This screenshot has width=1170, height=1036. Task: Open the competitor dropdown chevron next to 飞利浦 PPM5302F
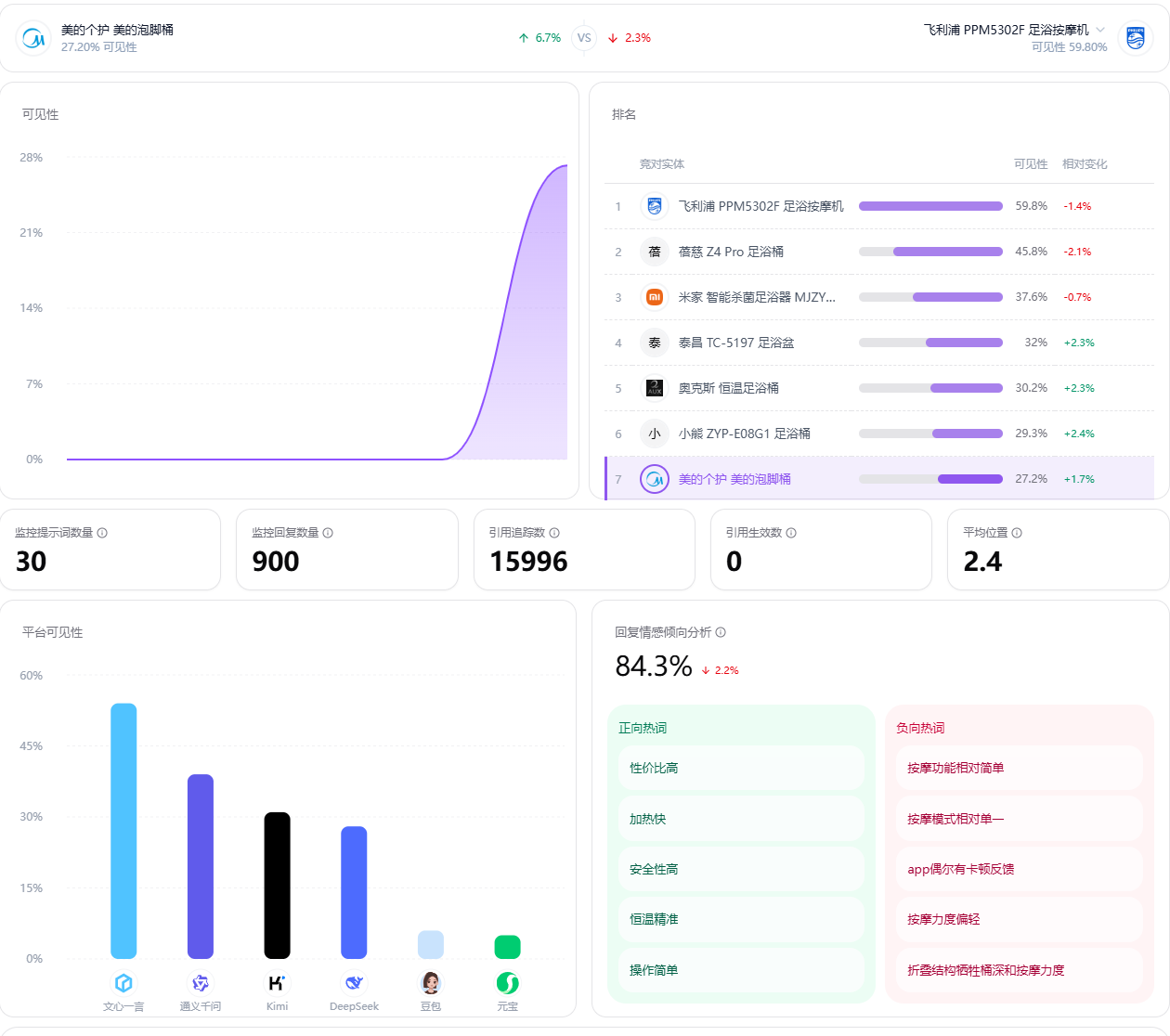point(1100,30)
